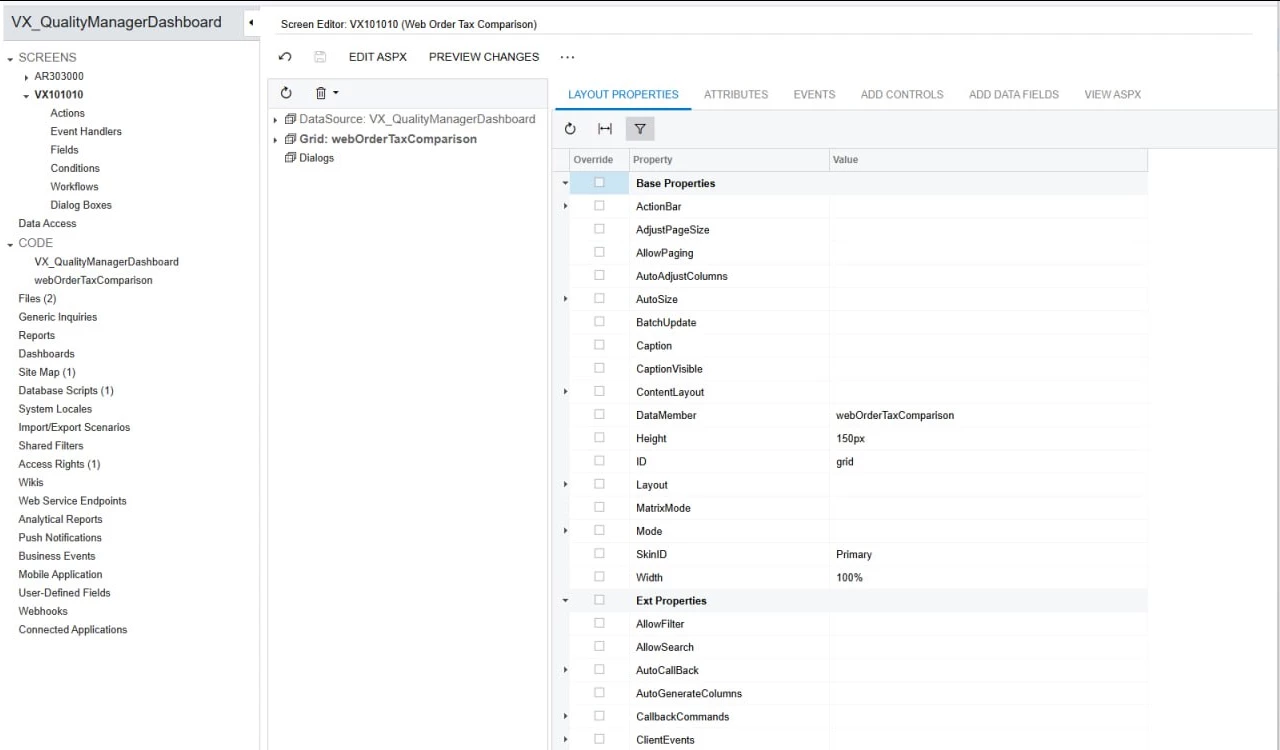
Task: Refresh properties using the reload icon
Action: coord(568,128)
